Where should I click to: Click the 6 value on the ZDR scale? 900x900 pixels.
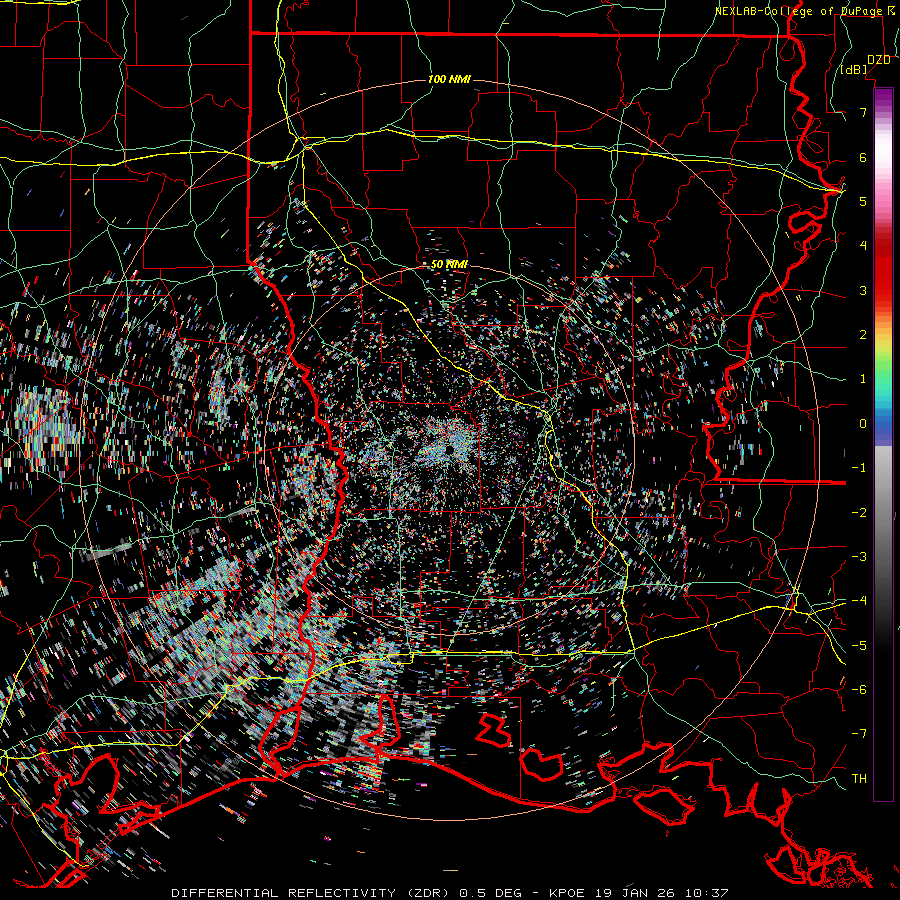point(863,157)
